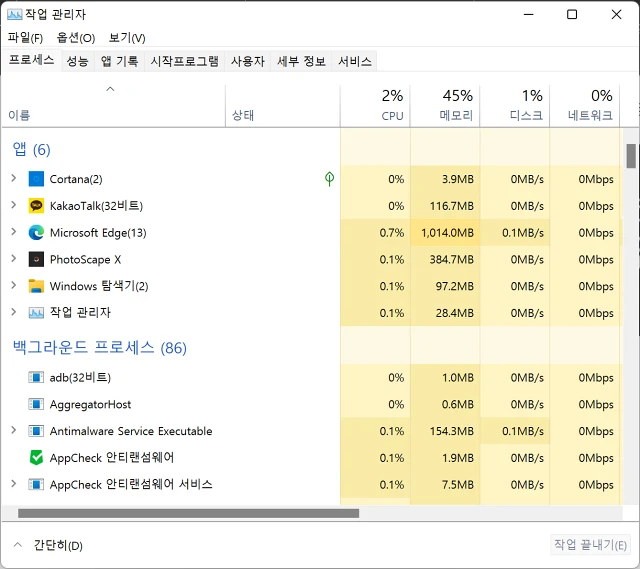Screen dimensions: 640x569
Task: Open the 옵션(O) menu
Action: point(76,38)
